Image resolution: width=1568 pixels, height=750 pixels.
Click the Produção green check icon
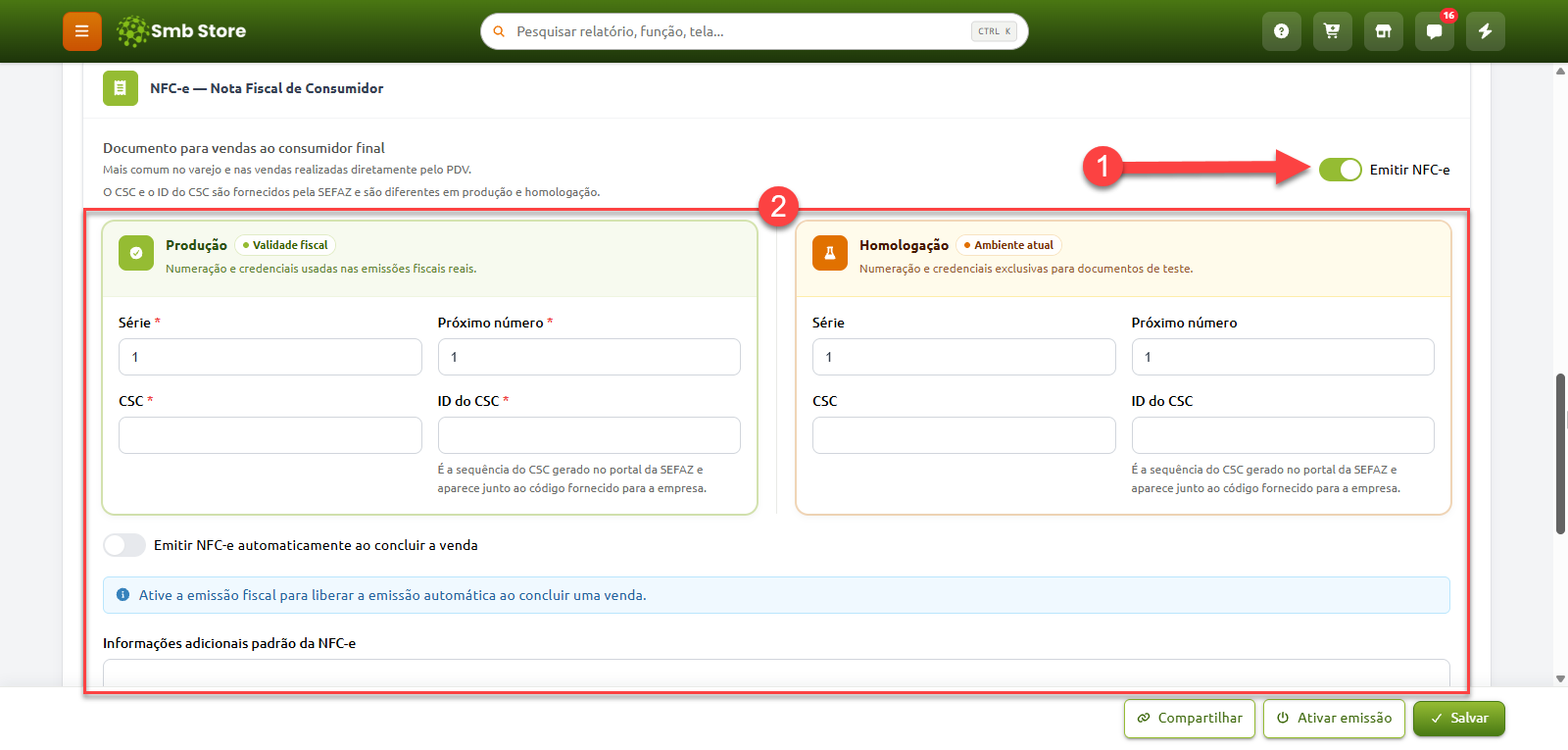coord(136,253)
